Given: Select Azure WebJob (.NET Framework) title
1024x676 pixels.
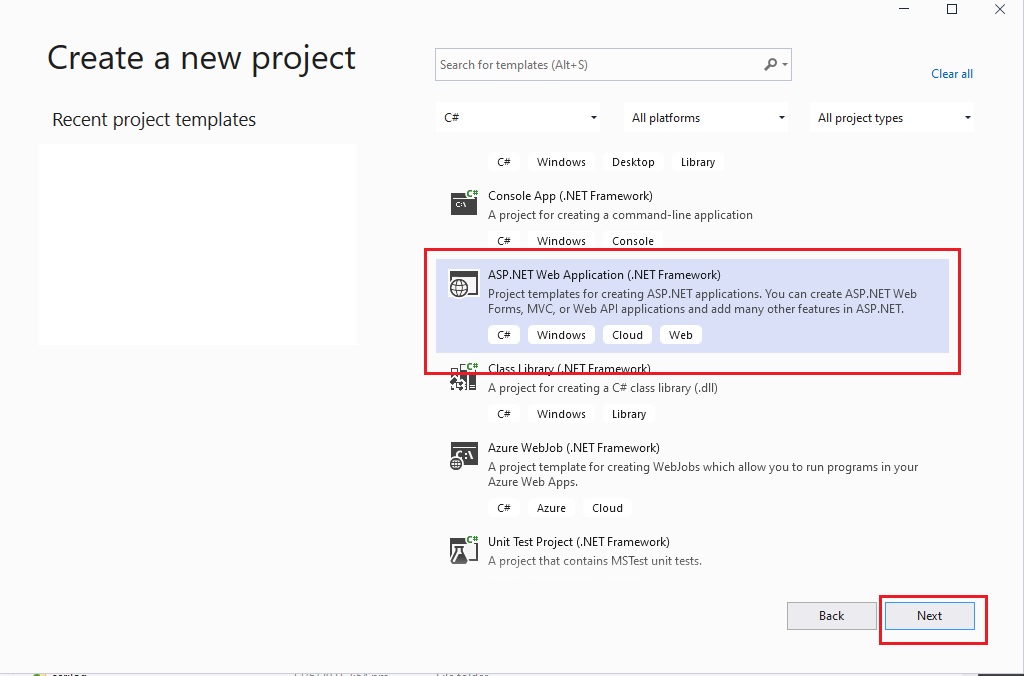Looking at the screenshot, I should tap(573, 448).
